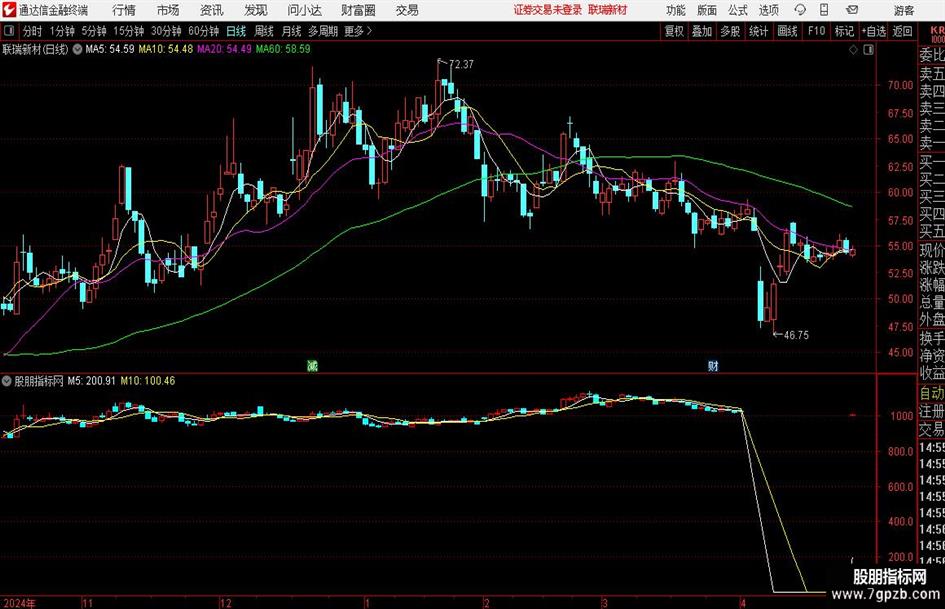Click the 统计 statistics toolbar button

tap(758, 31)
